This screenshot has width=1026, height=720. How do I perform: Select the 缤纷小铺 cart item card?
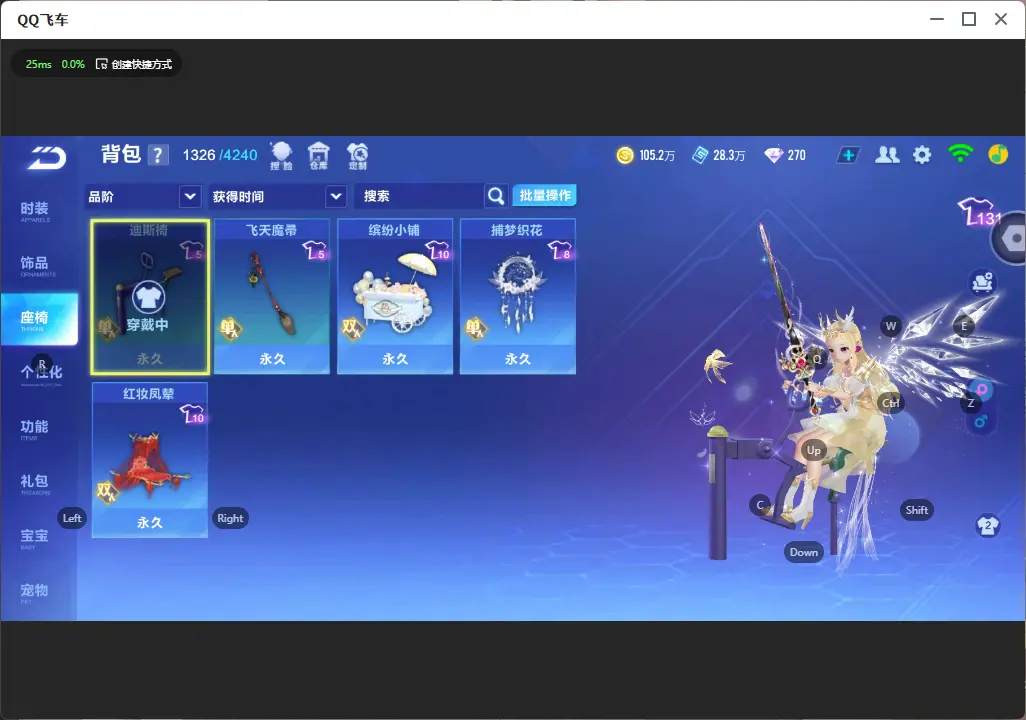(395, 297)
